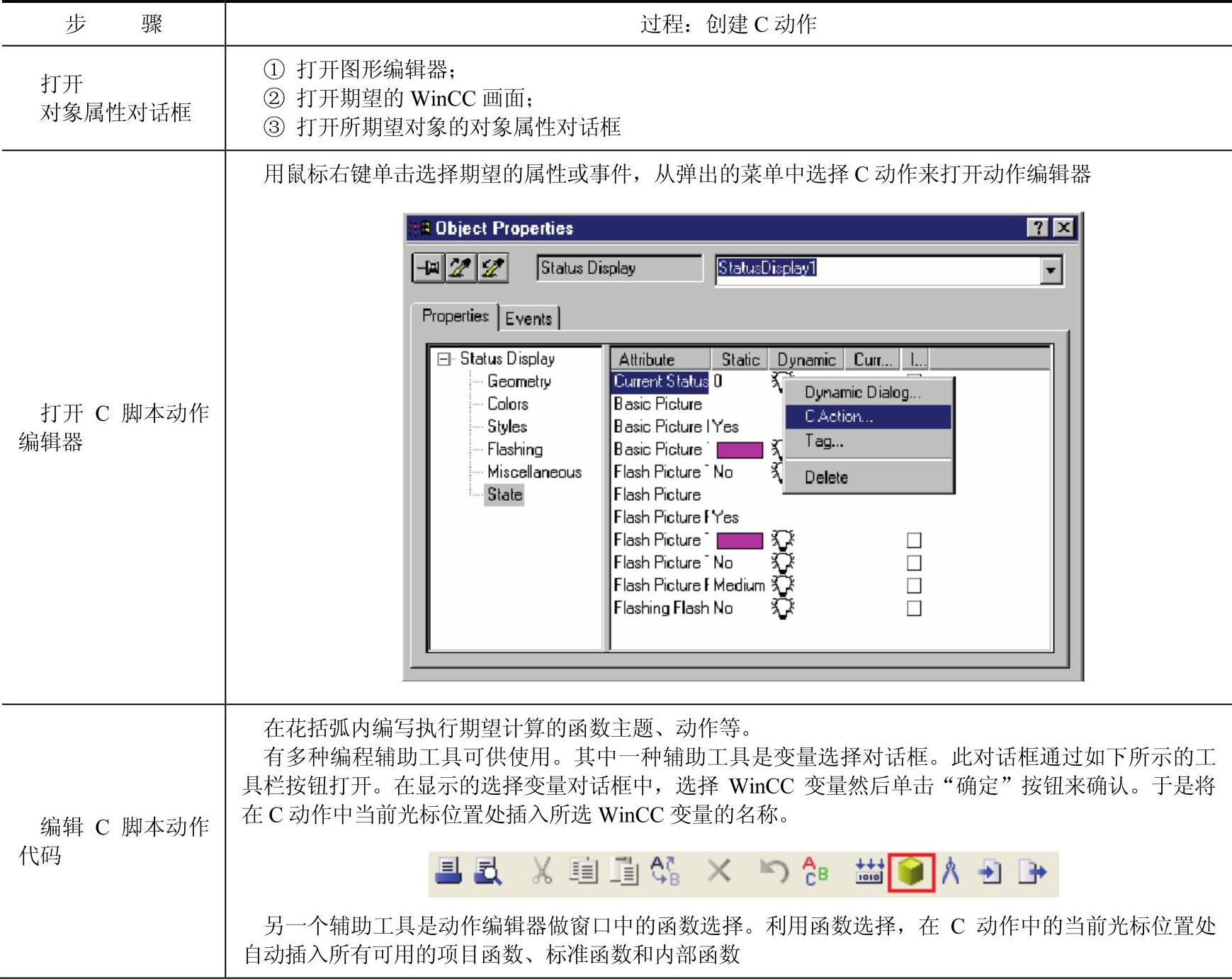Select State in the property tree
Image resolution: width=1232 pixels, height=979 pixels.
pos(504,494)
